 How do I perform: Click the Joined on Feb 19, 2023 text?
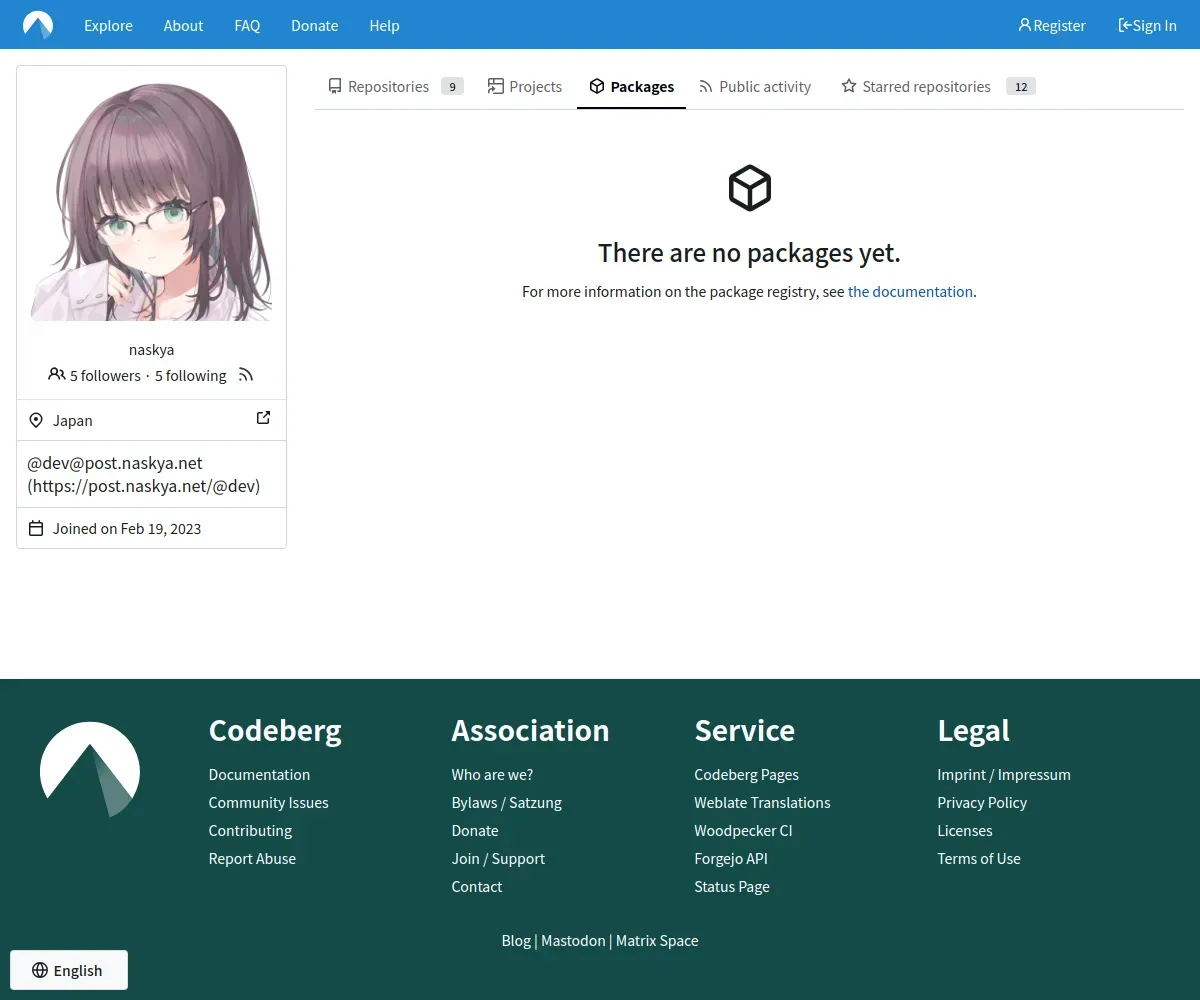pos(127,529)
